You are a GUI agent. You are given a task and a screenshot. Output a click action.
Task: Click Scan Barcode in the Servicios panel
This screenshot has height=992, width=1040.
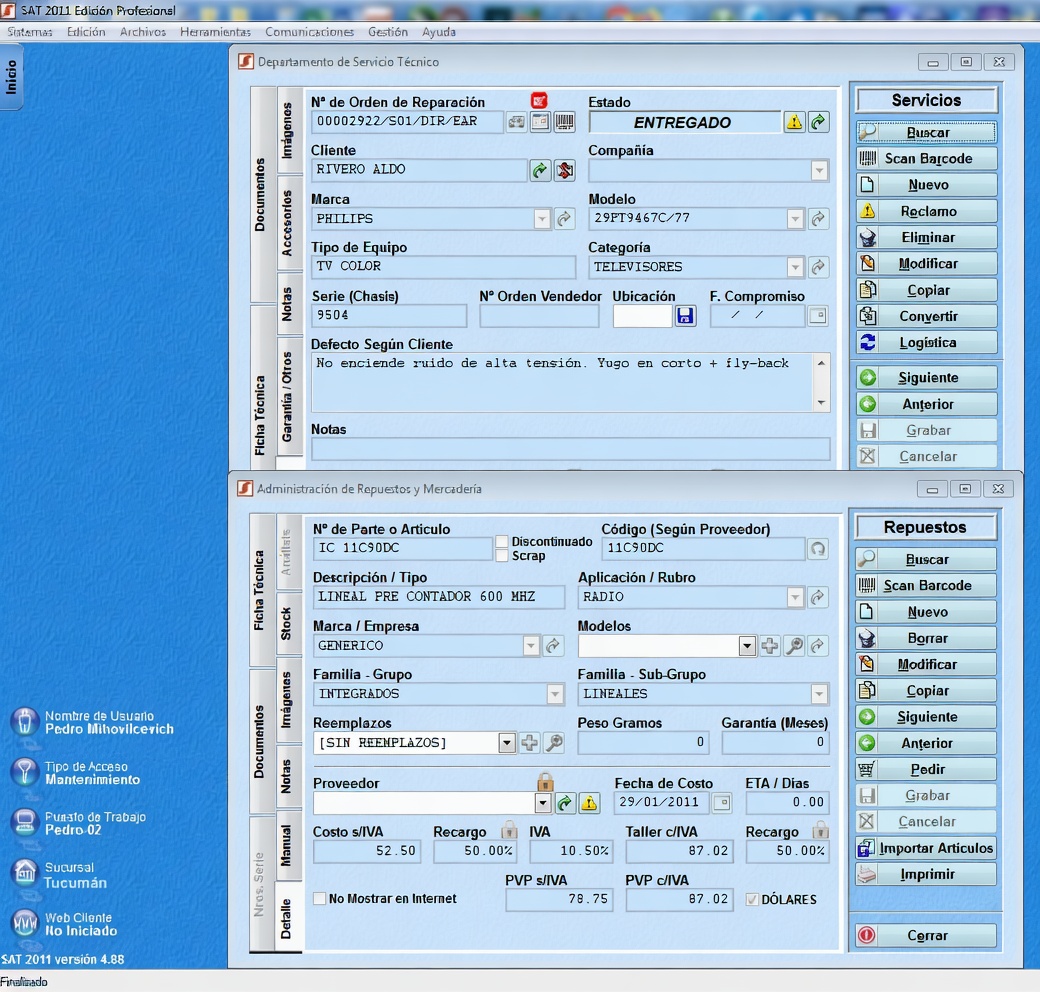pyautogui.click(x=927, y=158)
